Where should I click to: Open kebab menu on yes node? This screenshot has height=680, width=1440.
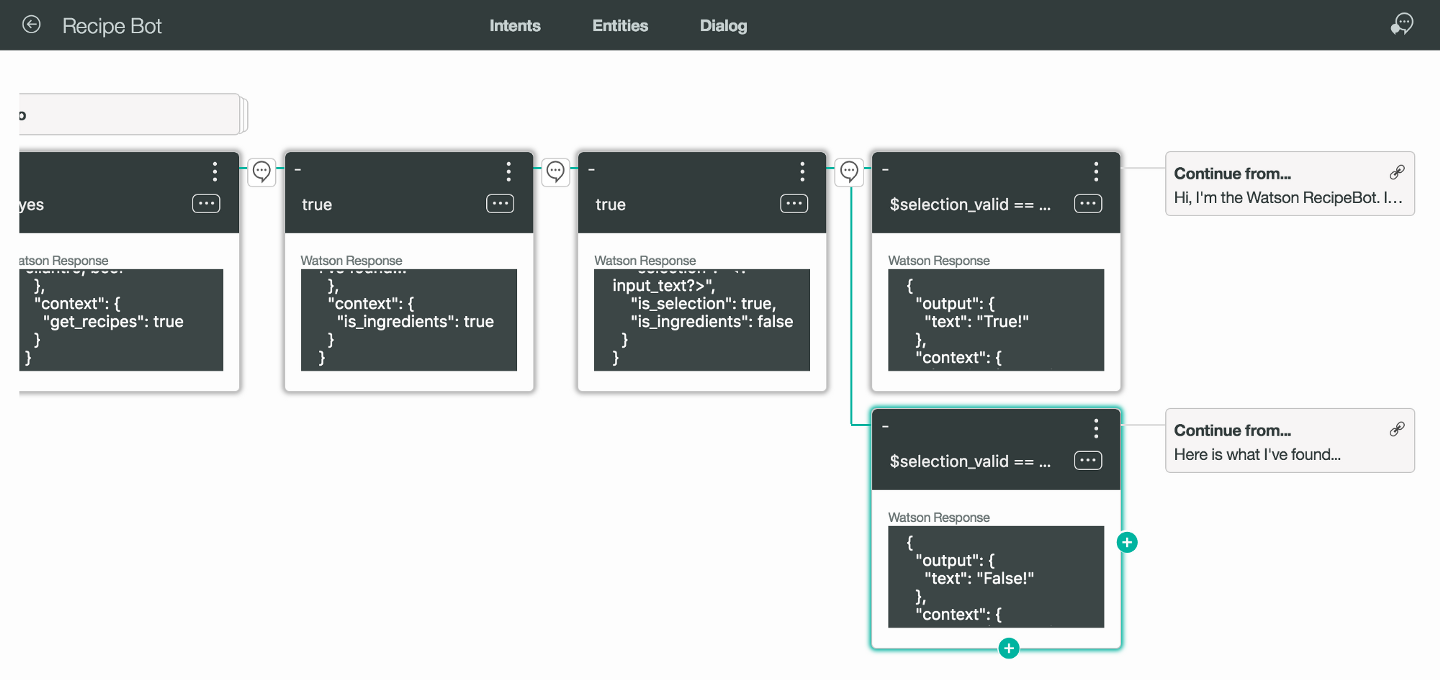(x=215, y=172)
